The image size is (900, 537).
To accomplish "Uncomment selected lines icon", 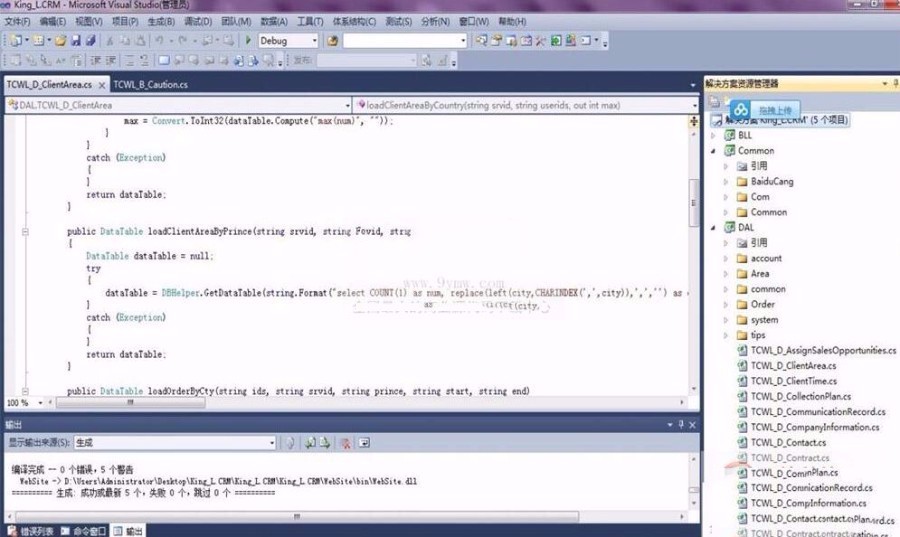I will (x=144, y=60).
